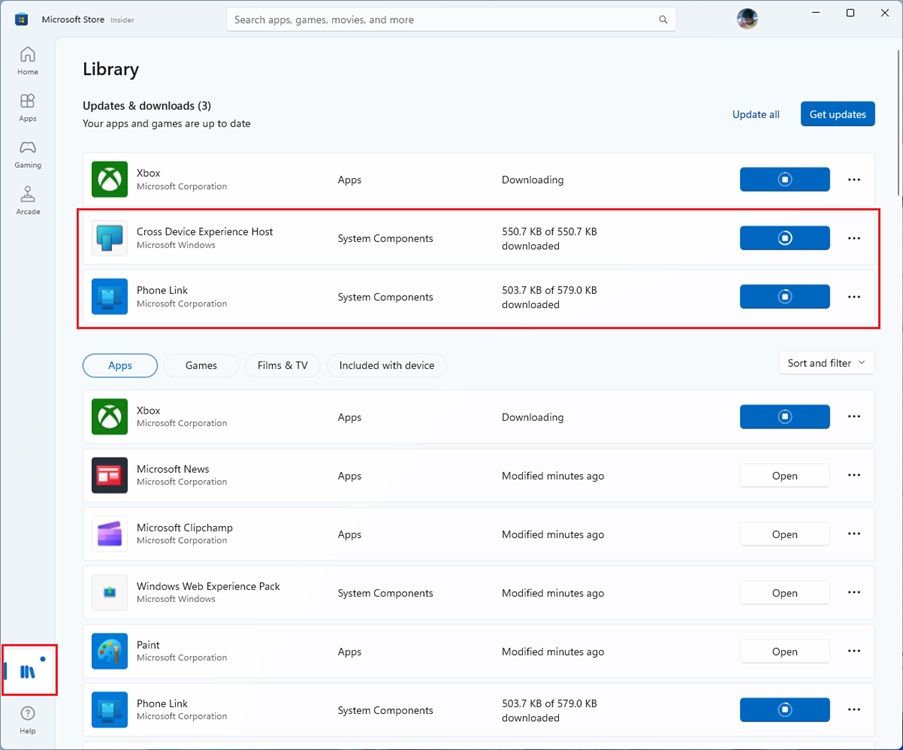Viewport: 903px width, 750px height.
Task: Stop the Xbox download in Updates list
Action: pyautogui.click(x=784, y=180)
